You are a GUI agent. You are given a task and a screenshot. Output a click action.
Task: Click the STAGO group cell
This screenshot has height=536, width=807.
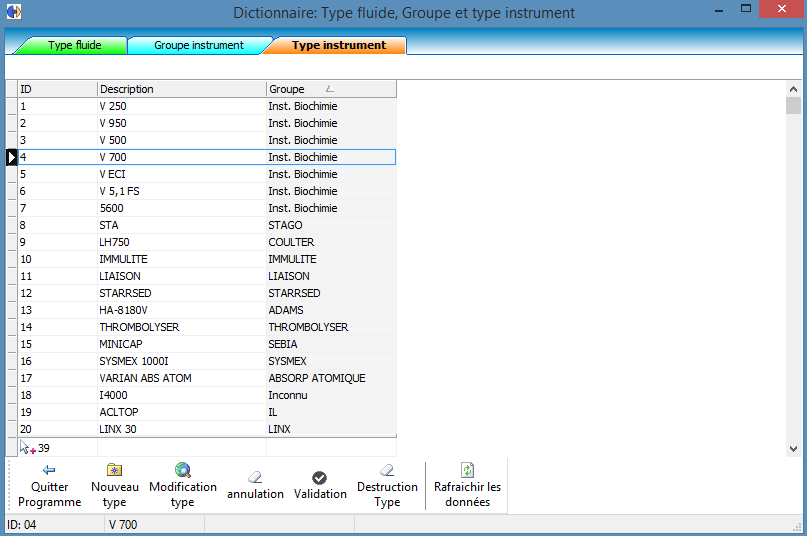(331, 225)
